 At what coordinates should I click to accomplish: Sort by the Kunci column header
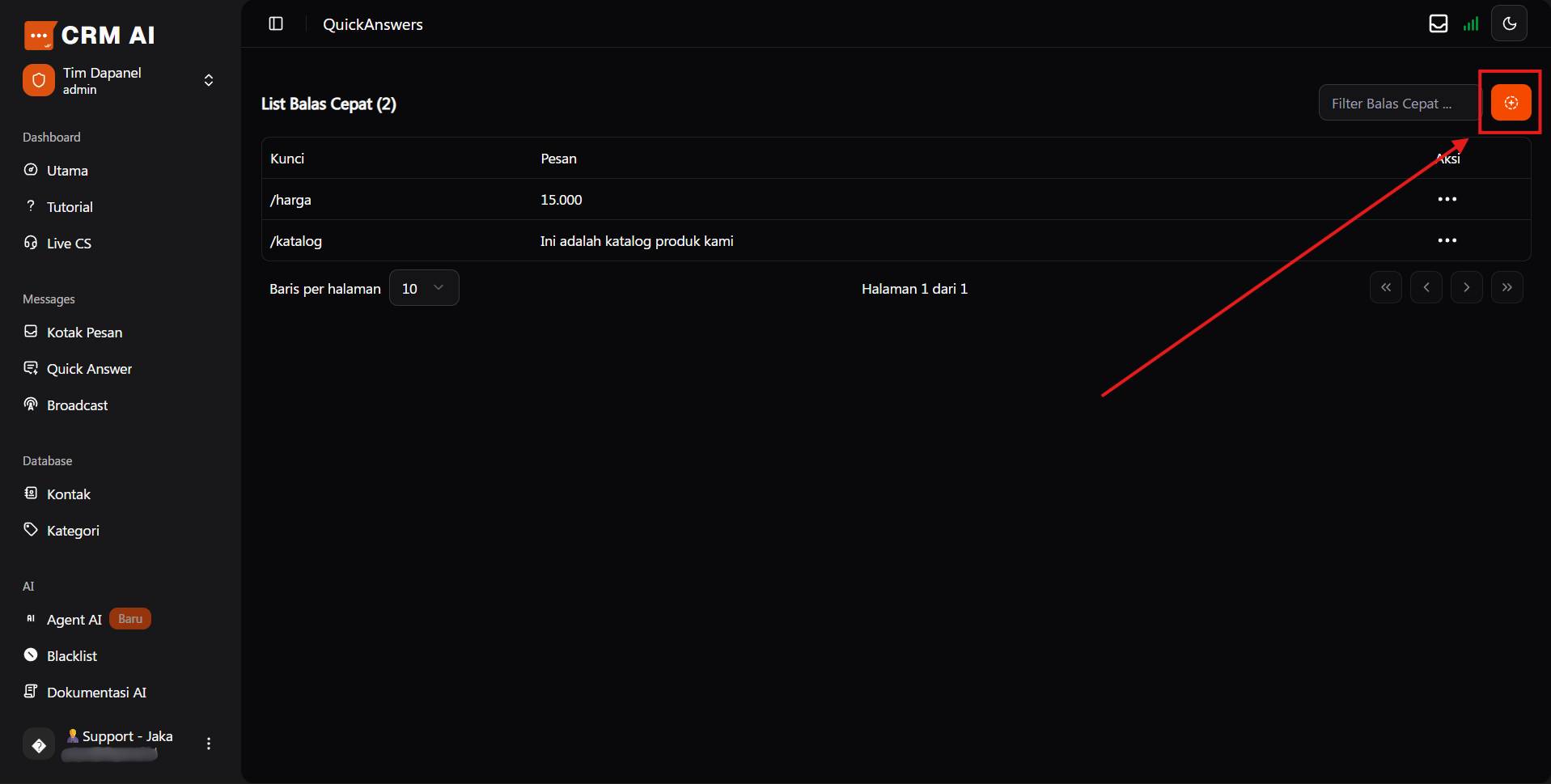(287, 159)
